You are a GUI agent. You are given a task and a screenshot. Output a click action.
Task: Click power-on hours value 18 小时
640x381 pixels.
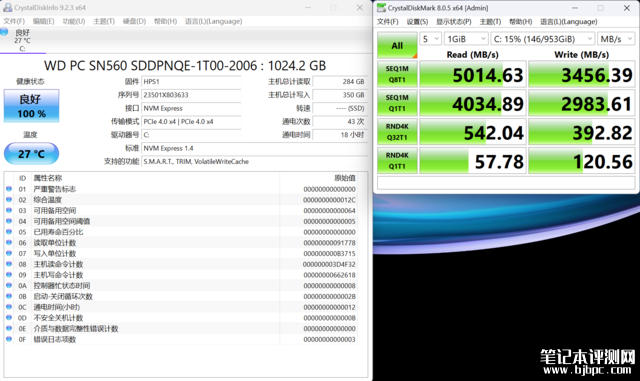[340, 135]
